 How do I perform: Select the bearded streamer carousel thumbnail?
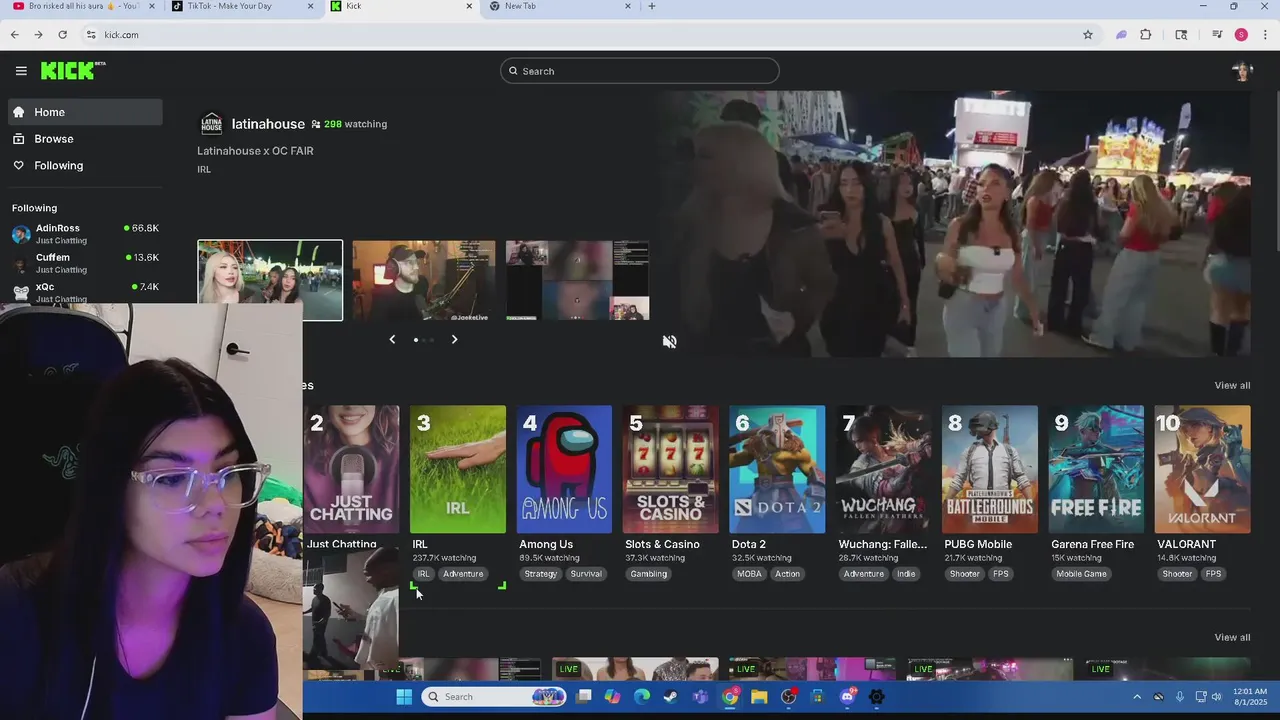click(424, 280)
